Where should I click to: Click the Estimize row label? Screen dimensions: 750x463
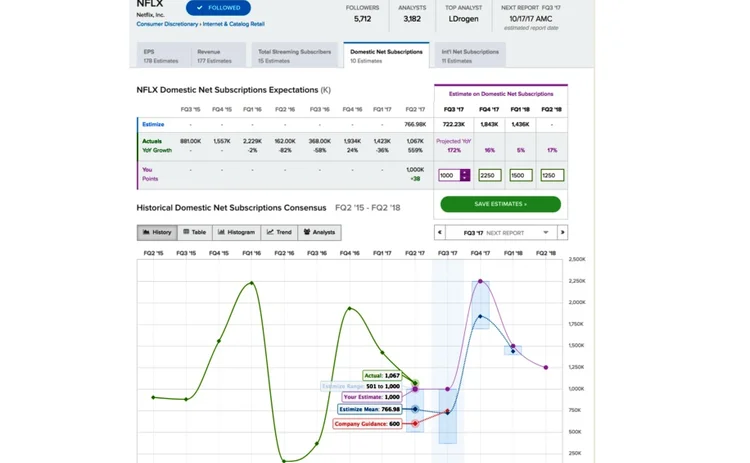click(153, 124)
